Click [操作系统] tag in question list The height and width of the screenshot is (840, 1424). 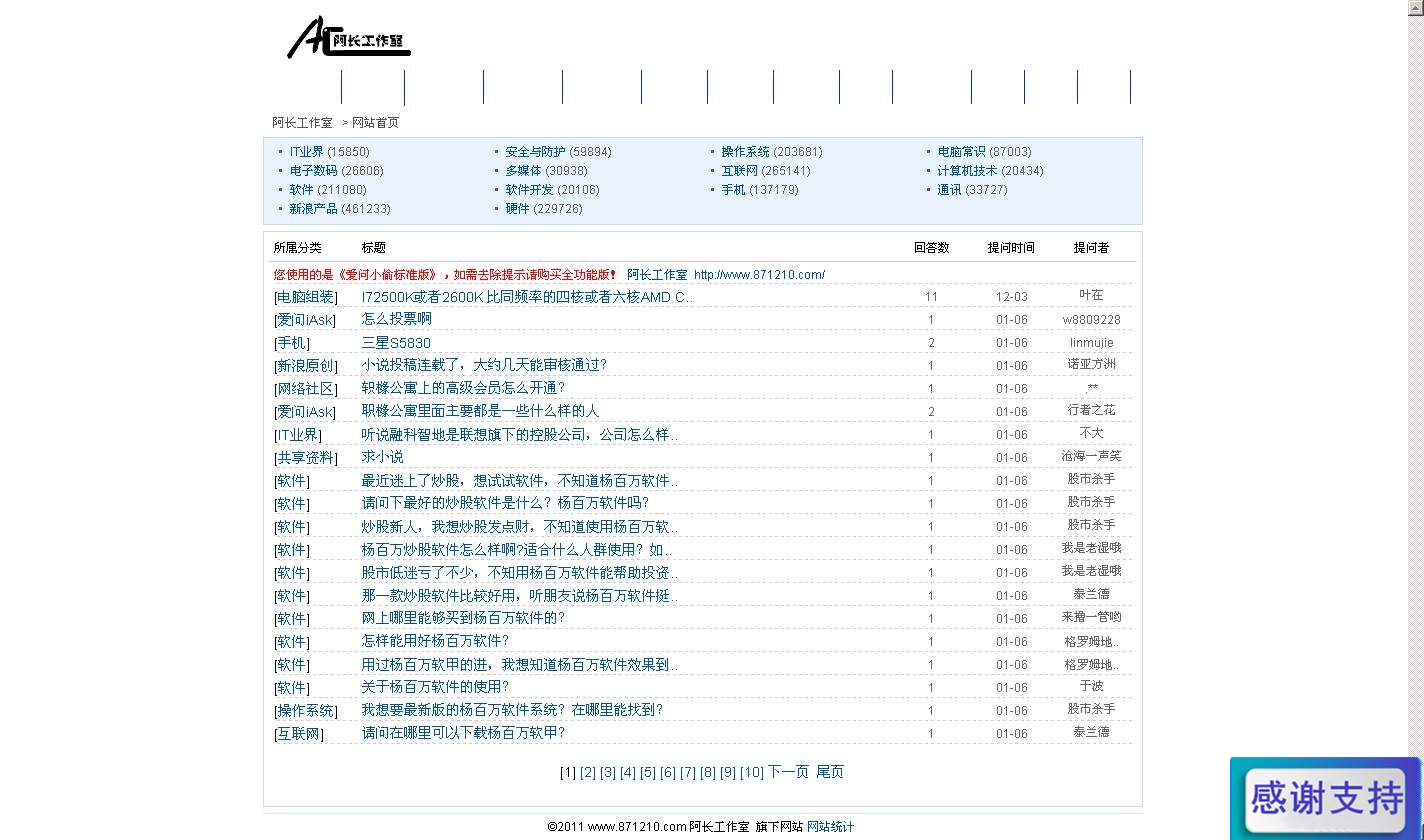coord(306,711)
